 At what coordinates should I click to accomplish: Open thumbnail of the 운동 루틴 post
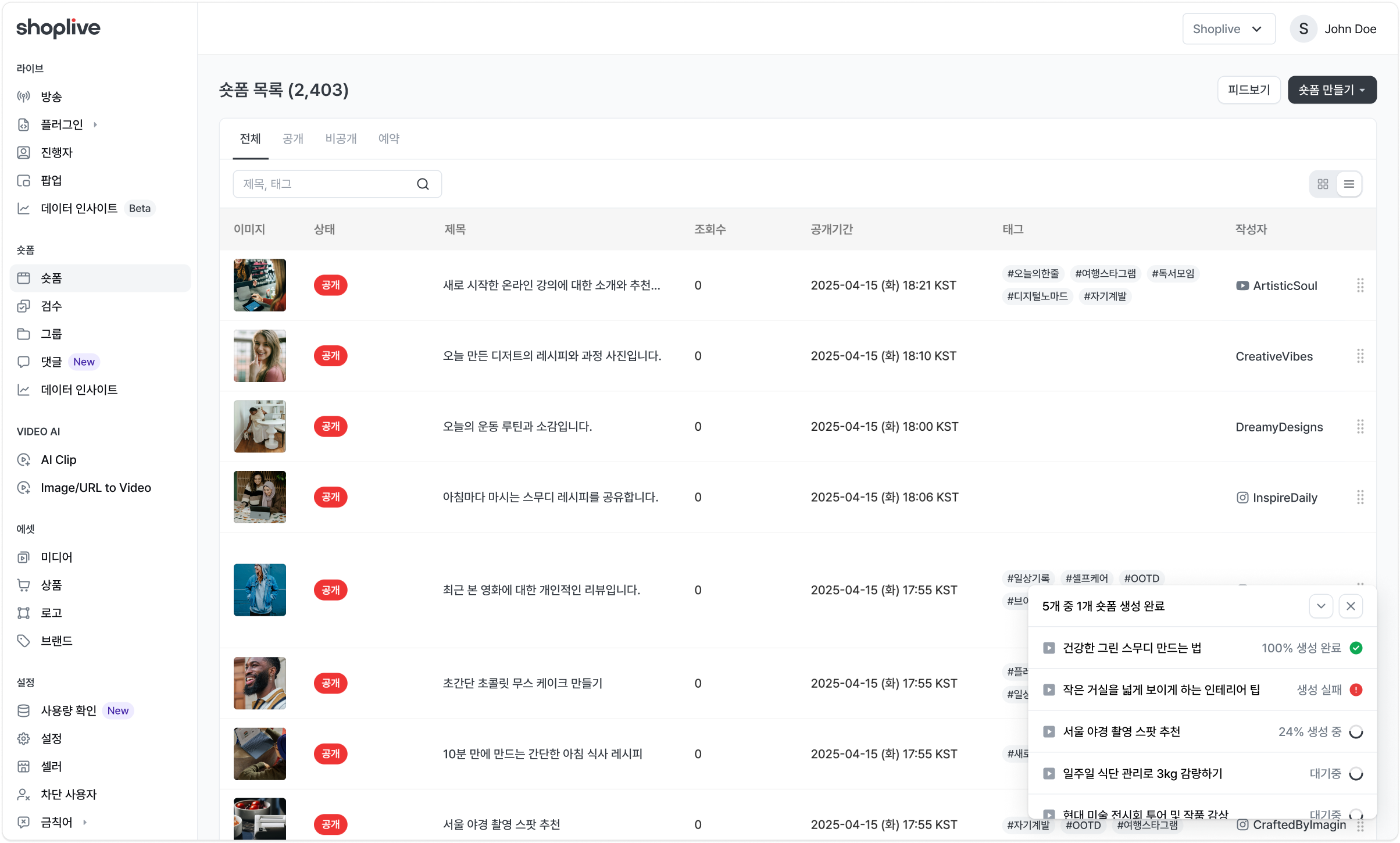[x=260, y=427]
